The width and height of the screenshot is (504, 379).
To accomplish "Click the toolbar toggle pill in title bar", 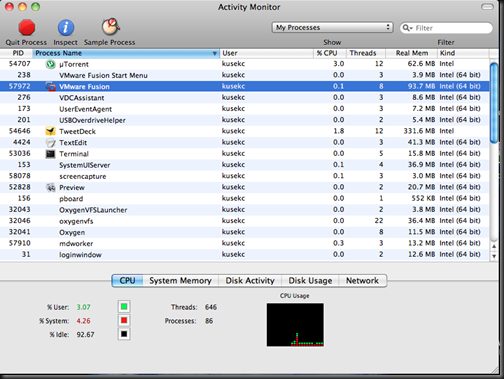I will coord(487,7).
